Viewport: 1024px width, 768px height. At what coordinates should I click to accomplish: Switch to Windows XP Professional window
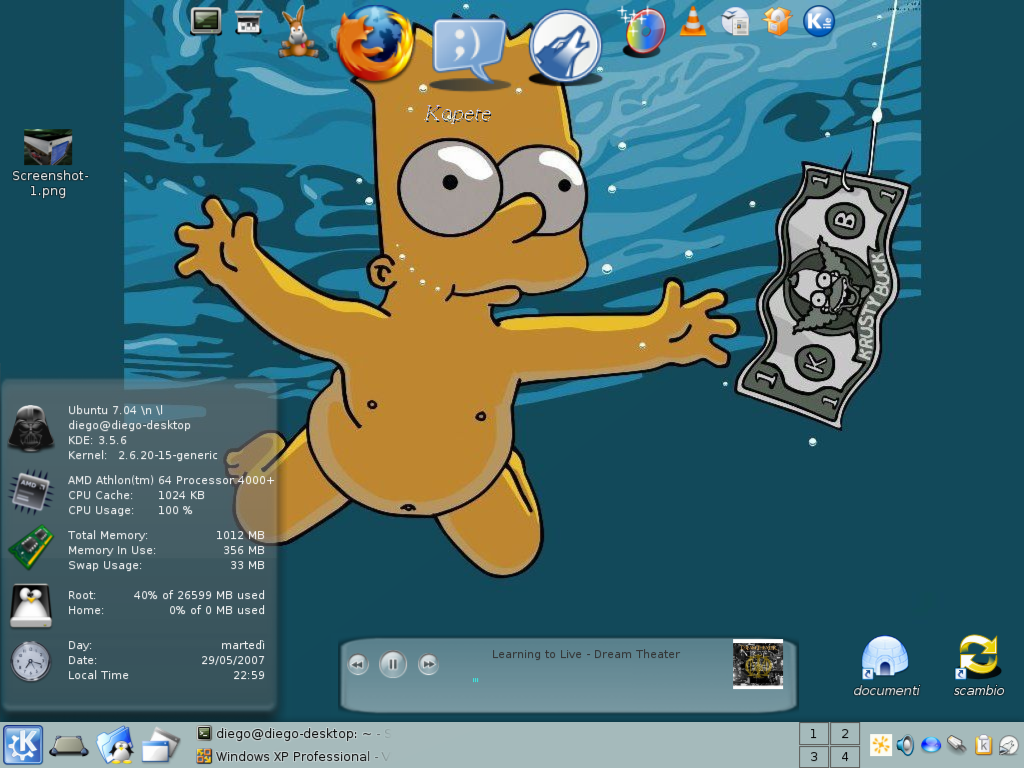292,756
